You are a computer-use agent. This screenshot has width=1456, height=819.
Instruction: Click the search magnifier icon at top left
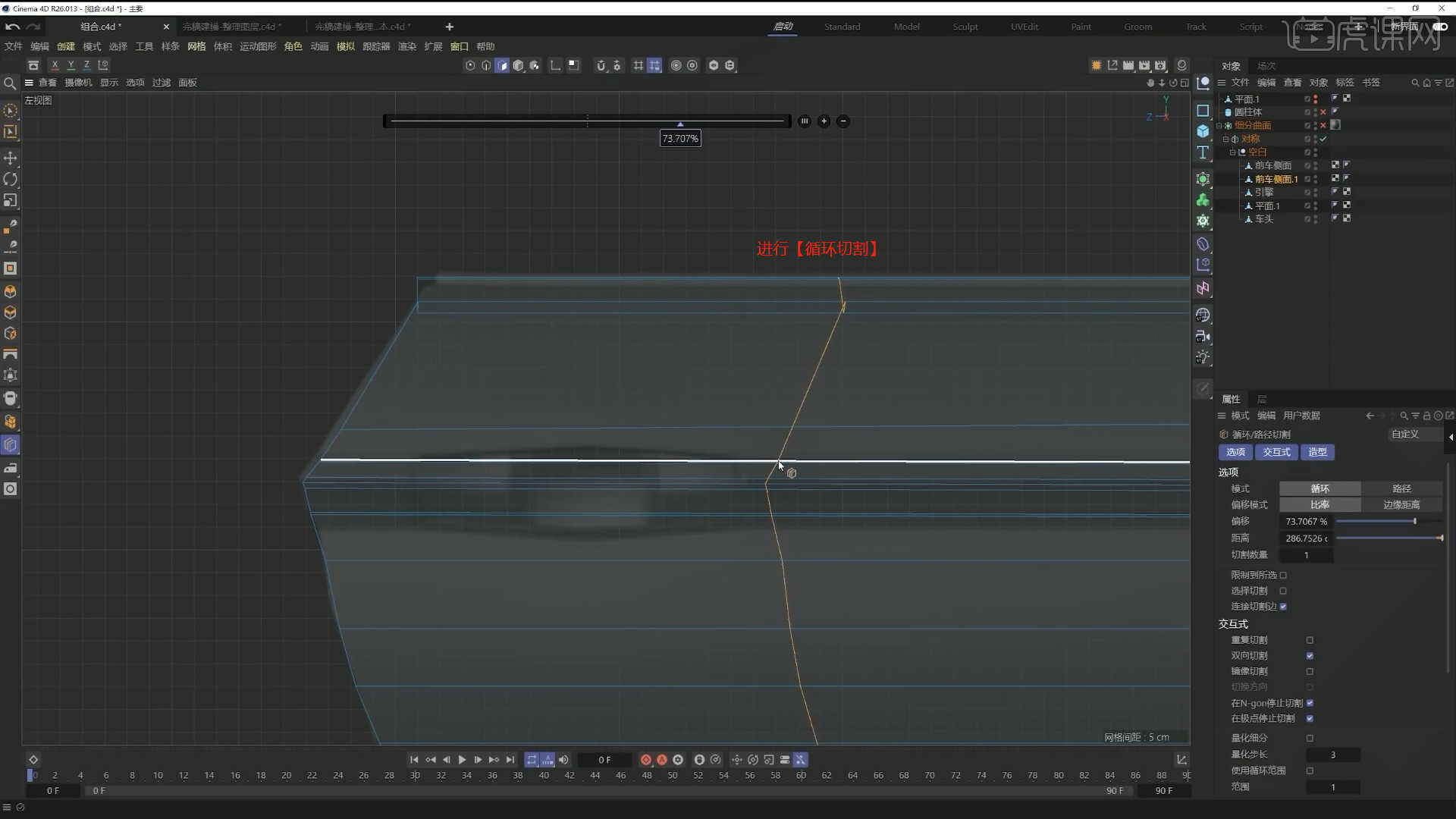10,83
